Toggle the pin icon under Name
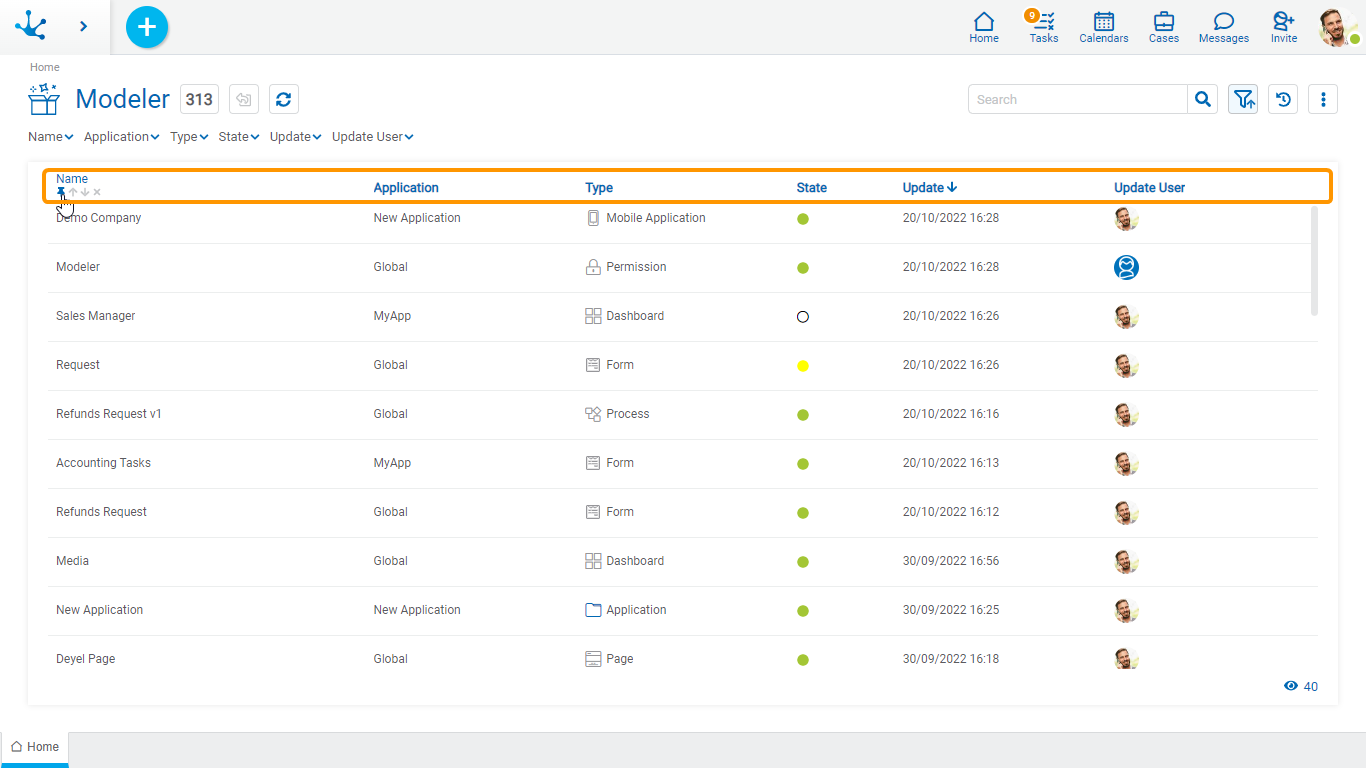Image resolution: width=1366 pixels, height=768 pixels. [61, 192]
